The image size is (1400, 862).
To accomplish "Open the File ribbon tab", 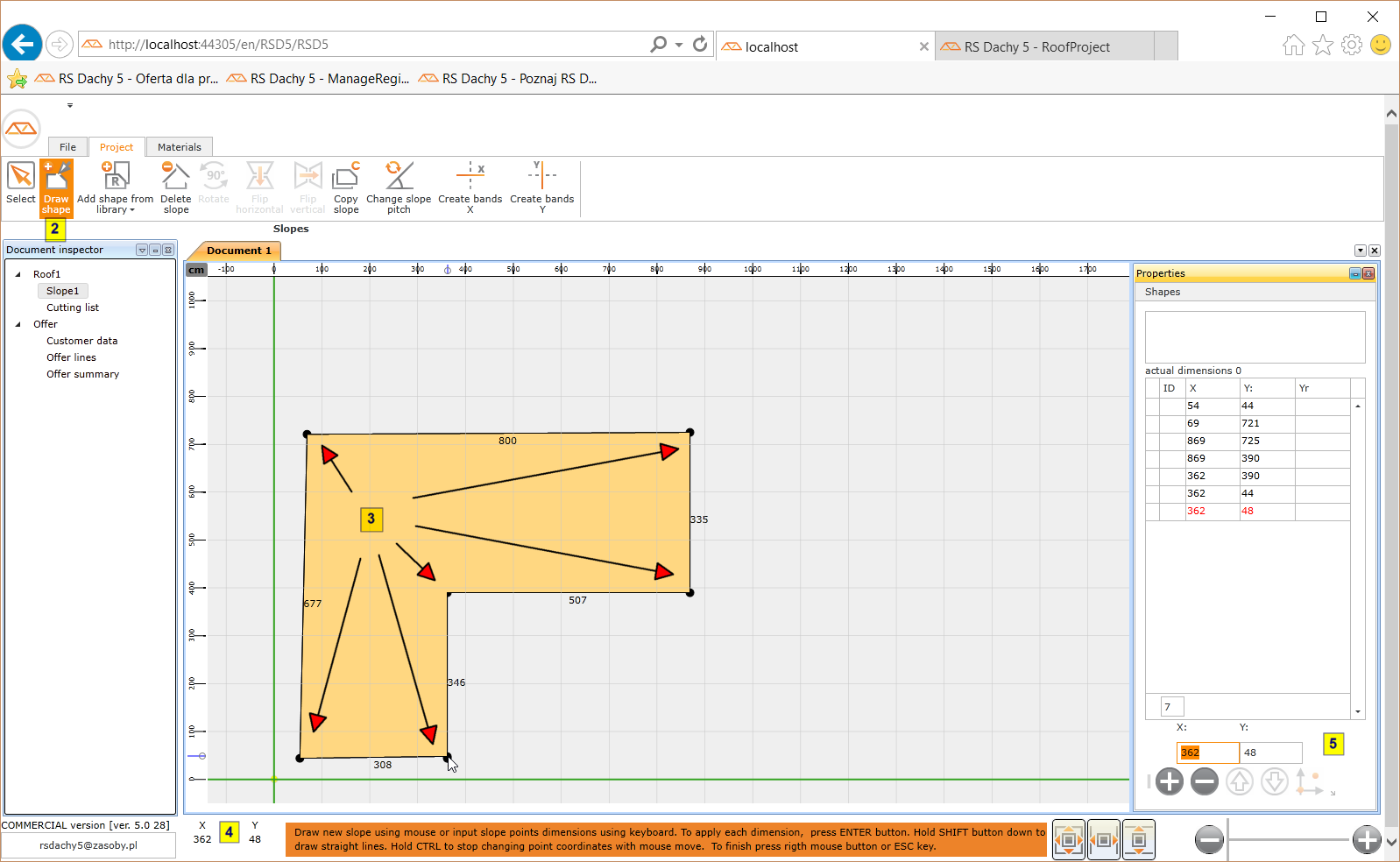I will coord(67,147).
